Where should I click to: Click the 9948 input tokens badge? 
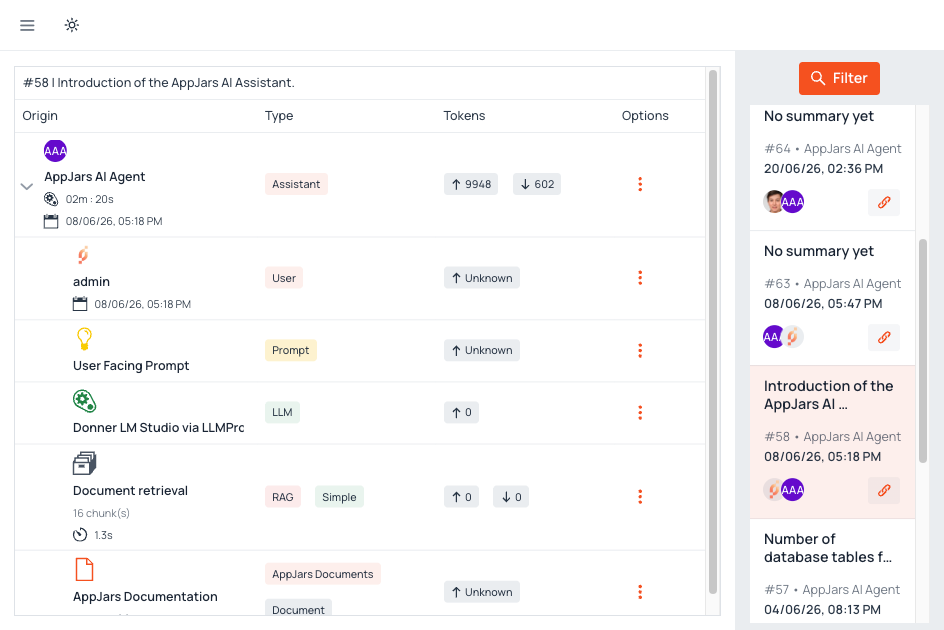(471, 184)
